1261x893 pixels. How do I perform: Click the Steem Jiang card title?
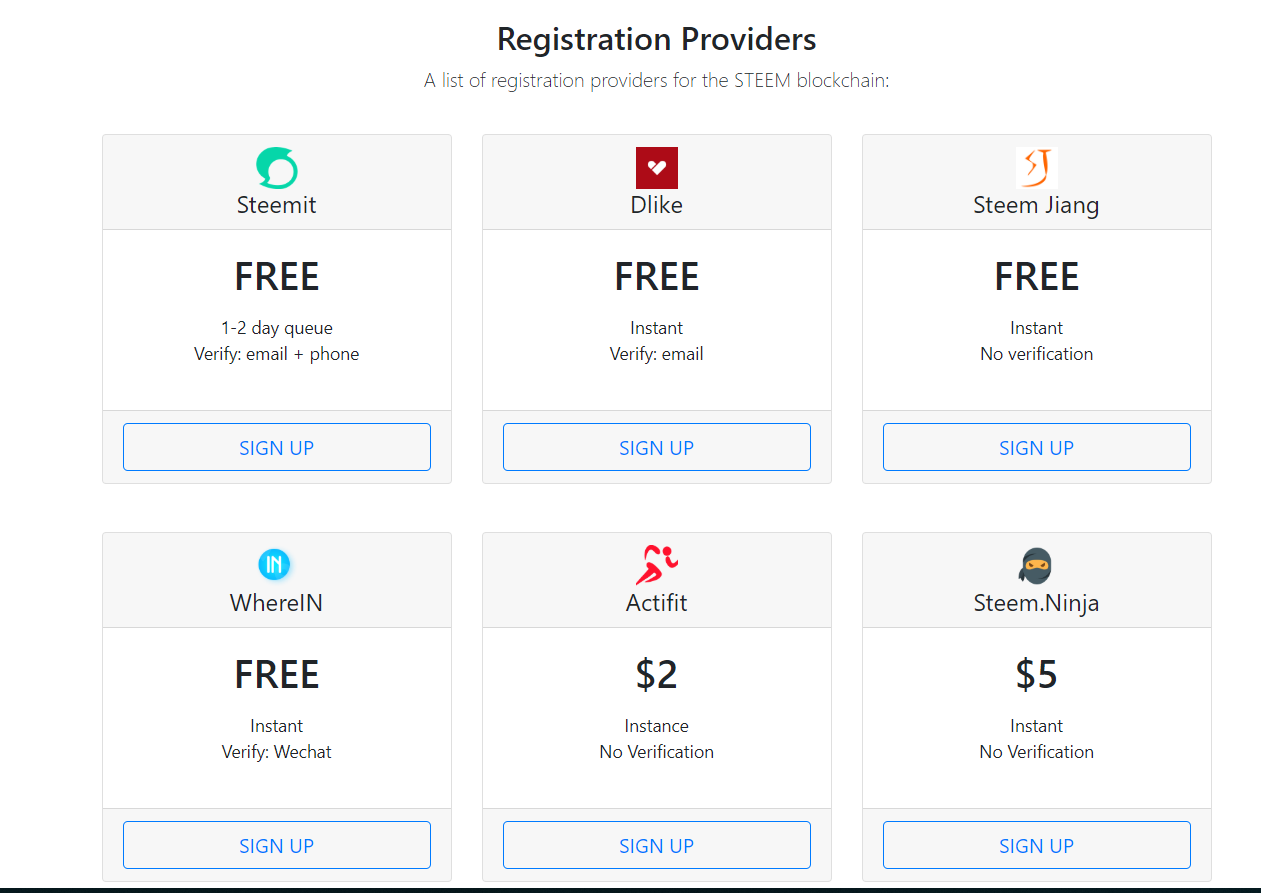1036,205
